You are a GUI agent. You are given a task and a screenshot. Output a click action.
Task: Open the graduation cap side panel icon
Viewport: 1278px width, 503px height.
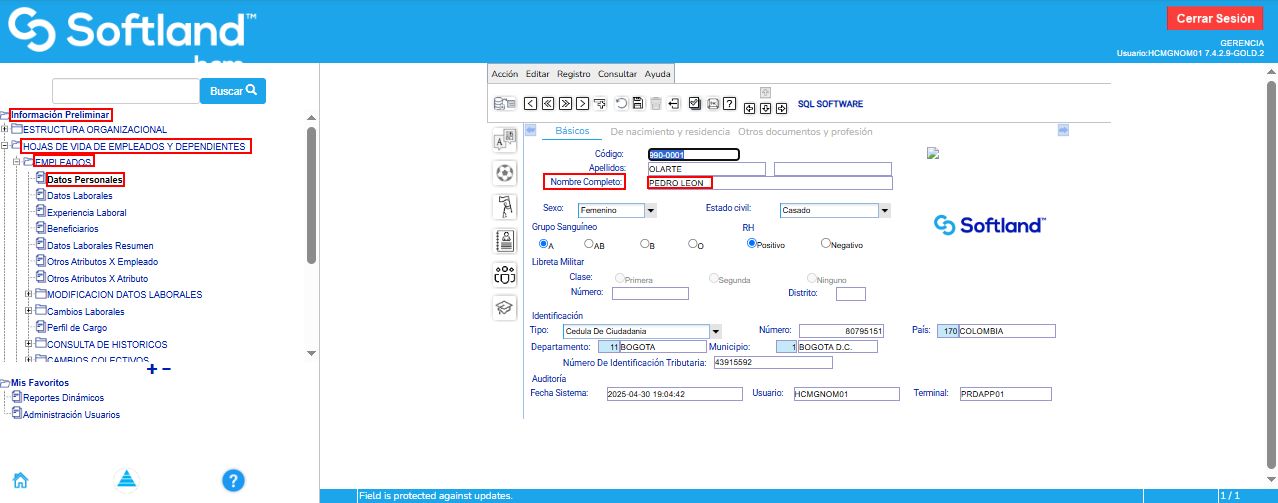(505, 308)
